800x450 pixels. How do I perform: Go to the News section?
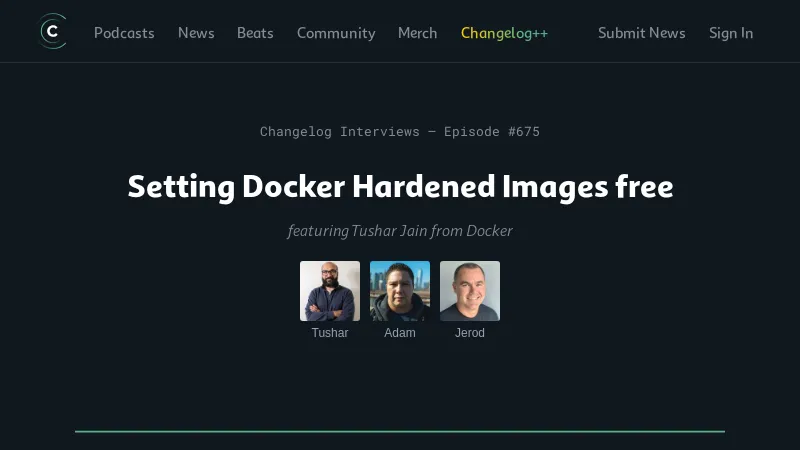[x=196, y=33]
